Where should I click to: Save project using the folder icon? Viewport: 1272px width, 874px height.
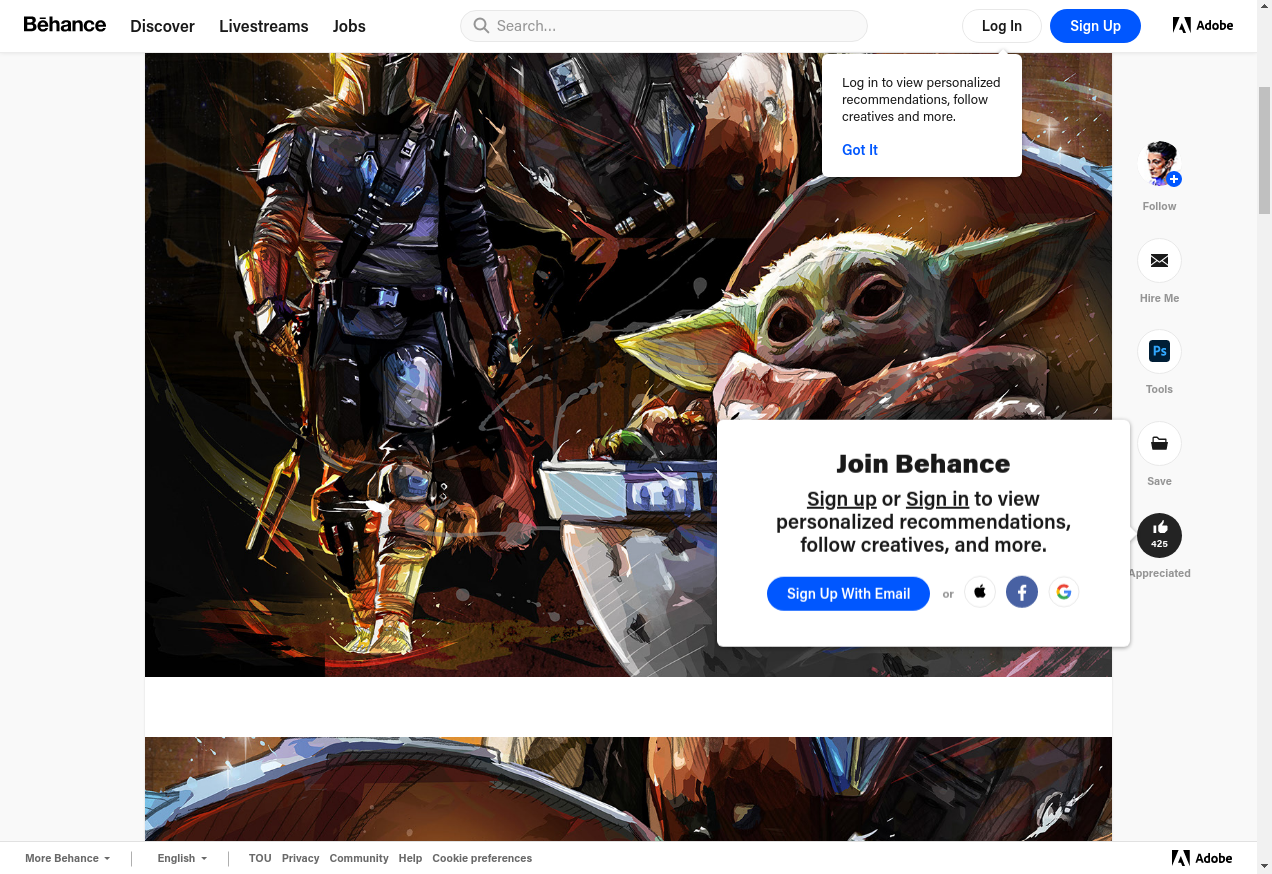[1159, 443]
